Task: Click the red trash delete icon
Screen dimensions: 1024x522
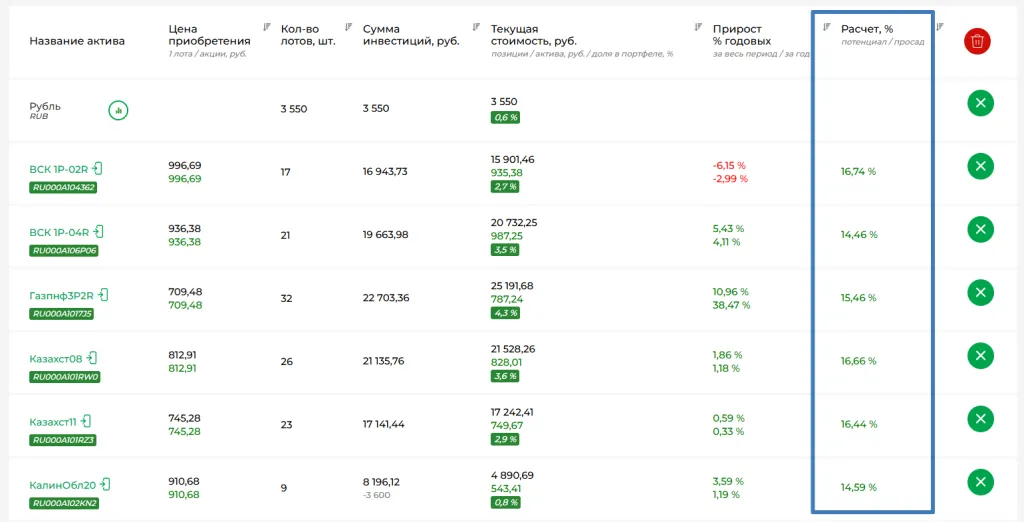Action: click(977, 41)
